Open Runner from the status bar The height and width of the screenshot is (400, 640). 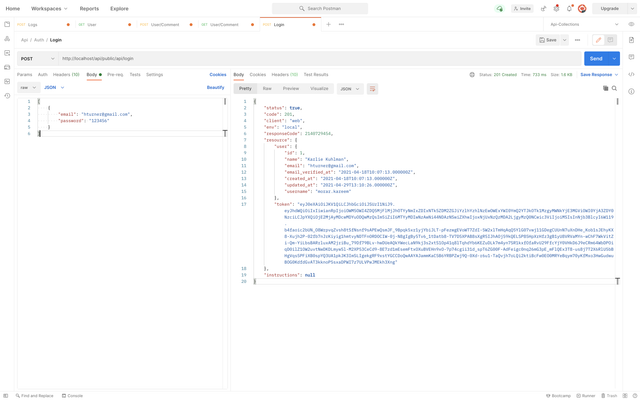click(586, 396)
